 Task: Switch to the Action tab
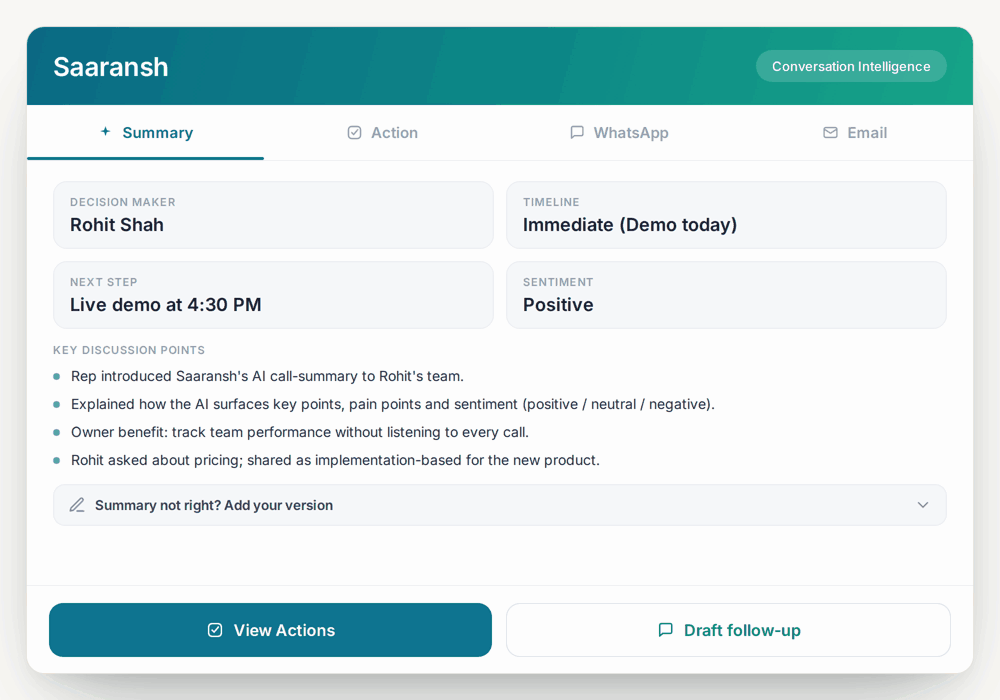[382, 133]
